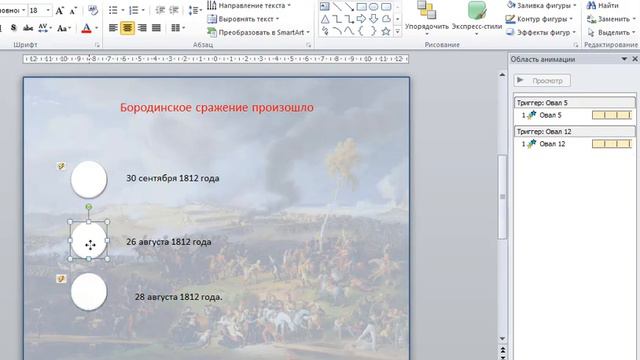Select the Овал 5 animation entry
This screenshot has width=640, height=360.
(575, 115)
